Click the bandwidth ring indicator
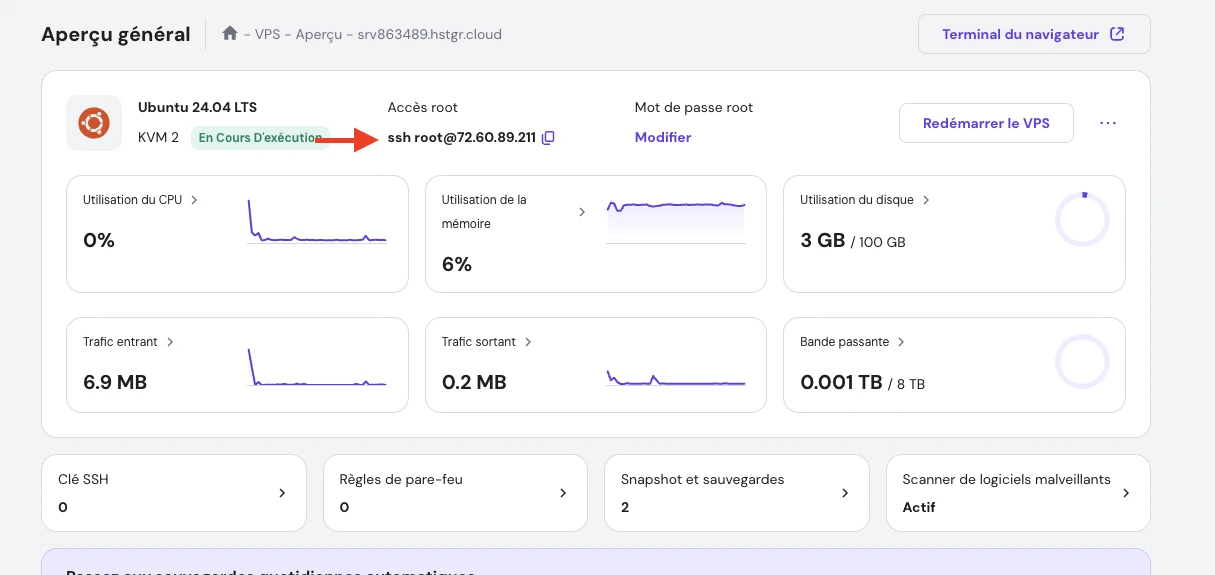This screenshot has width=1215, height=575. point(1082,362)
